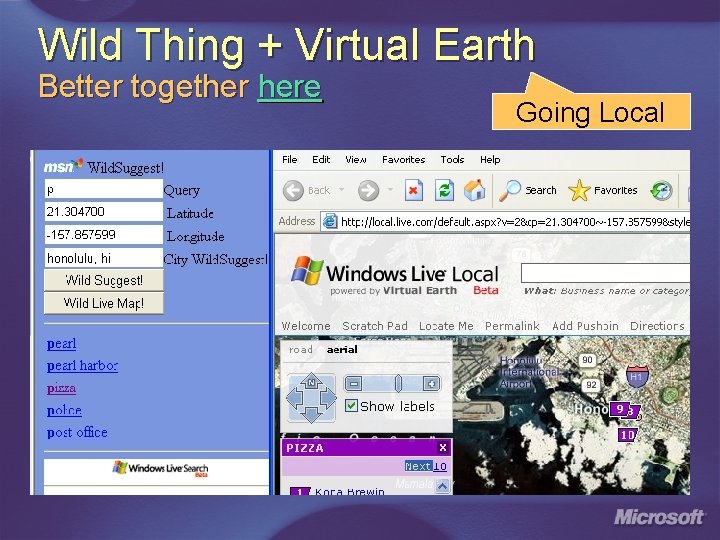Click the What business search box
The width and height of the screenshot is (720, 540).
coord(606,273)
